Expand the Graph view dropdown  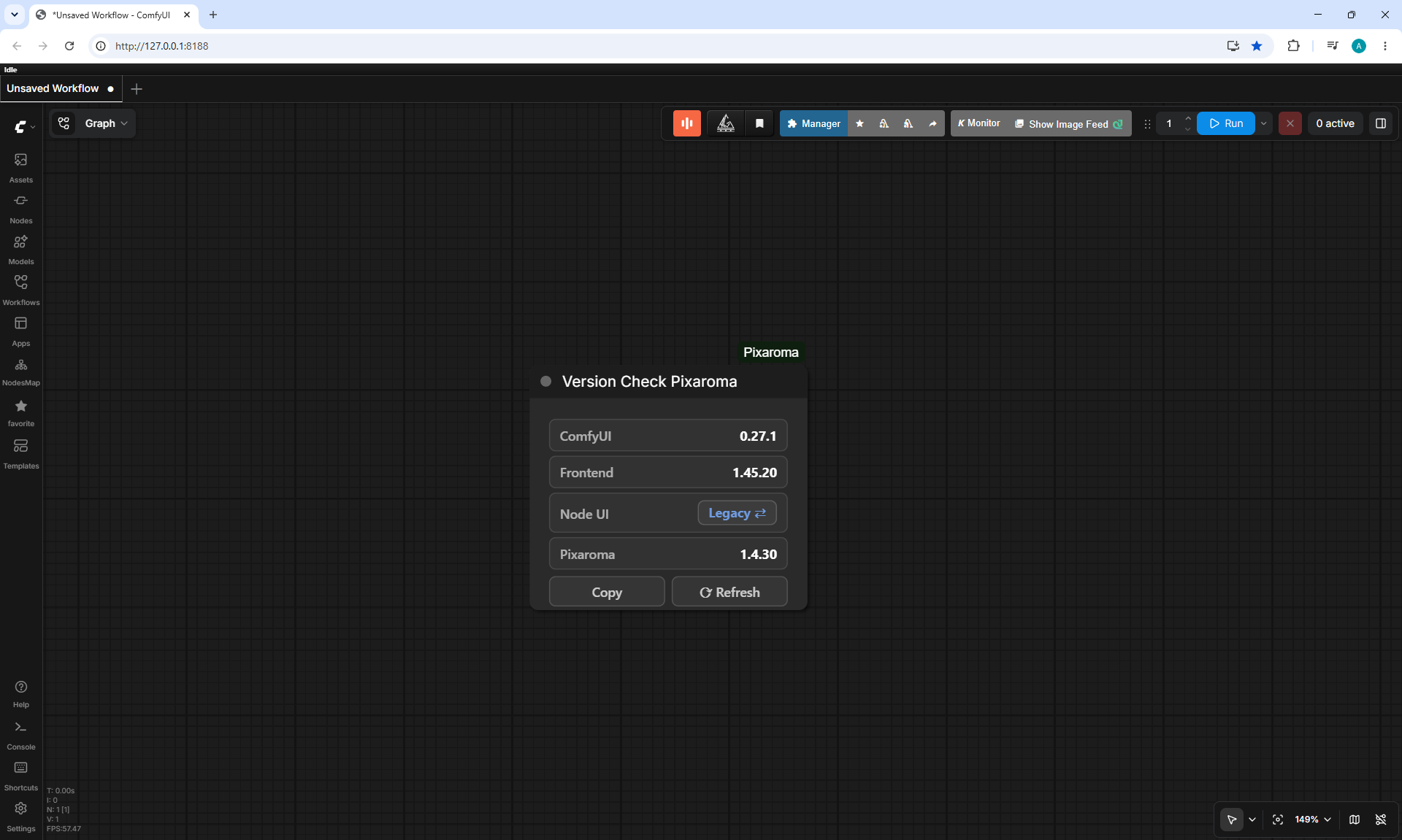[107, 123]
